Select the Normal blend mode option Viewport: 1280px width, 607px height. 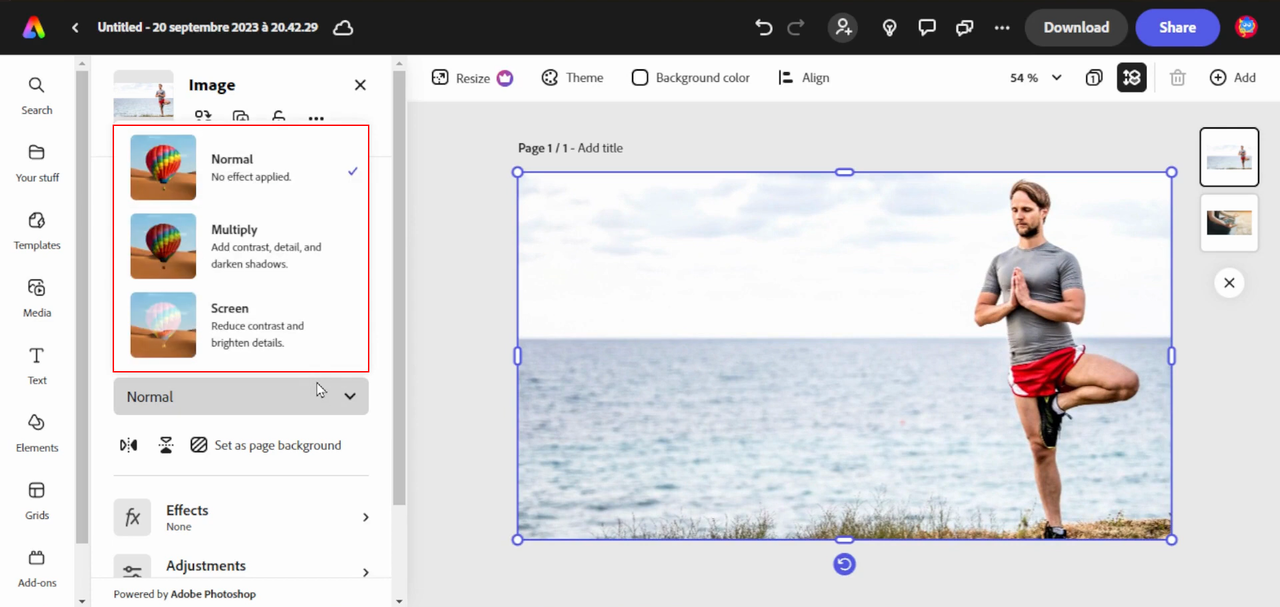pyautogui.click(x=241, y=167)
